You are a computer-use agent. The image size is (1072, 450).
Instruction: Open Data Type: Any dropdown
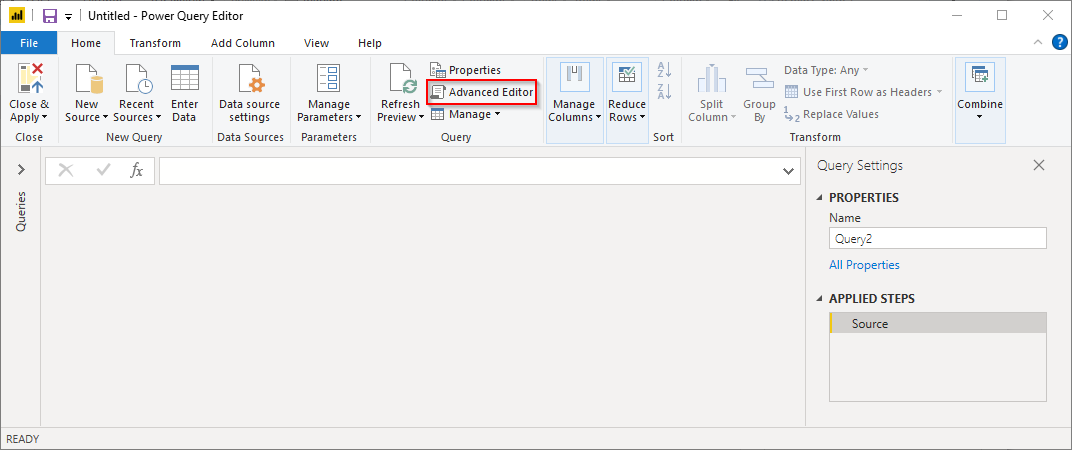click(827, 70)
